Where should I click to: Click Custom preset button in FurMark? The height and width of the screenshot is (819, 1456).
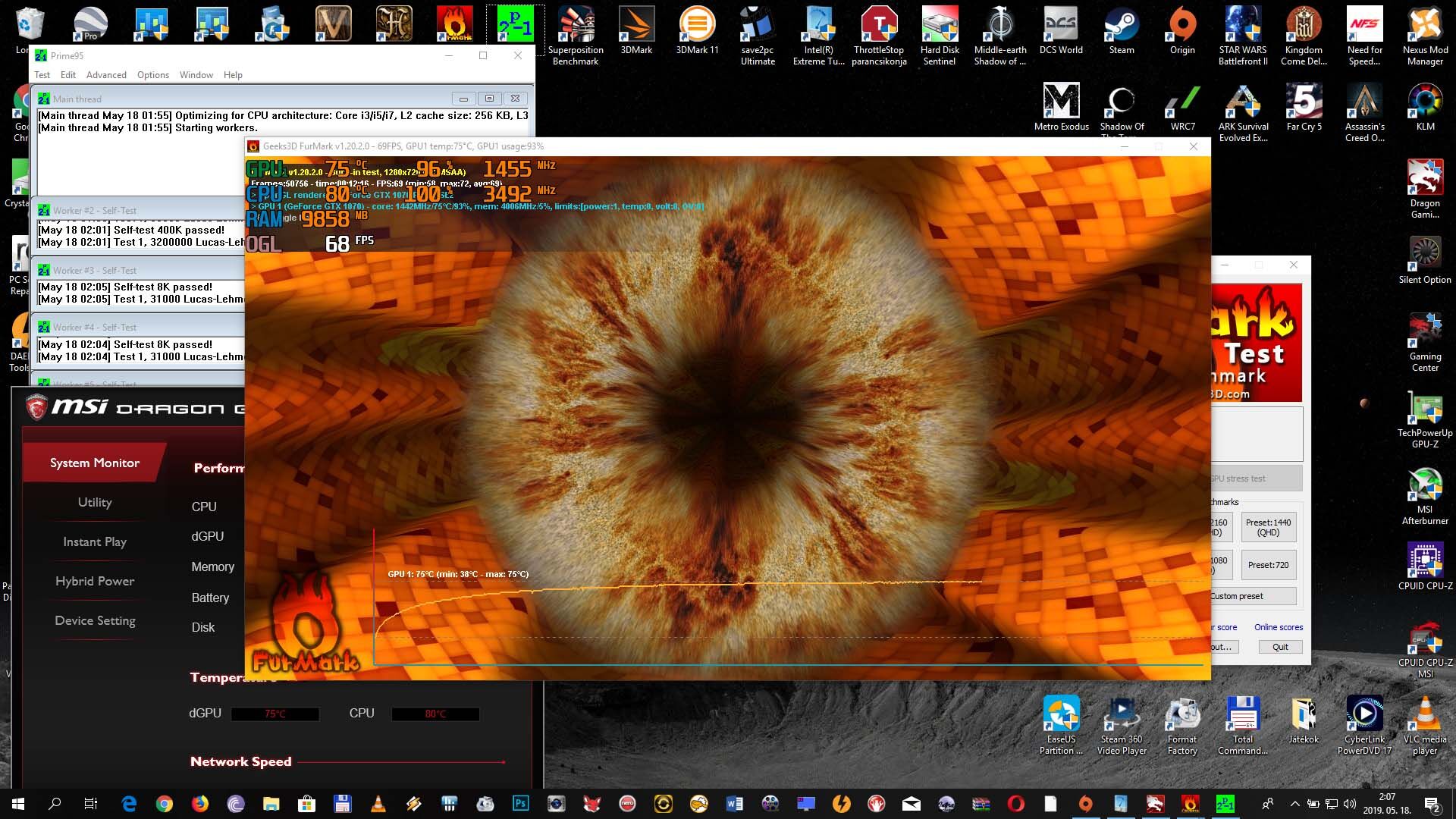[1253, 596]
